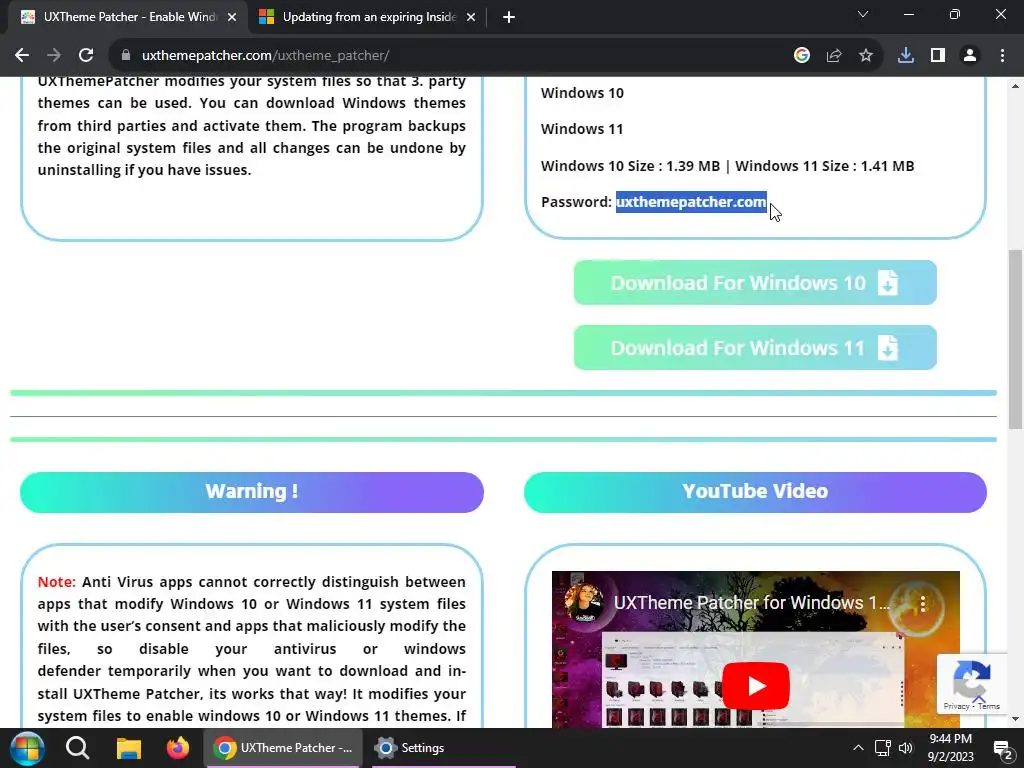1024x768 pixels.
Task: Open the YouTube video three-dot options
Action: coord(923,603)
